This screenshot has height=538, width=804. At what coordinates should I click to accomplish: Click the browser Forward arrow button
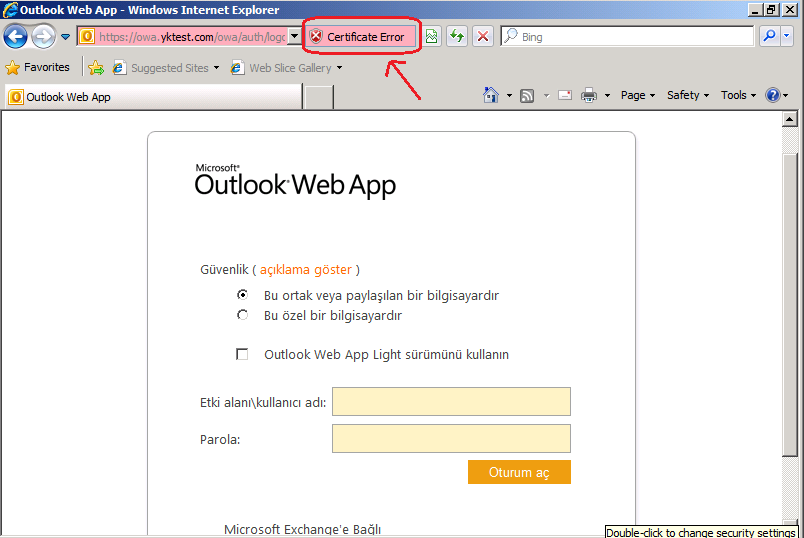point(43,37)
